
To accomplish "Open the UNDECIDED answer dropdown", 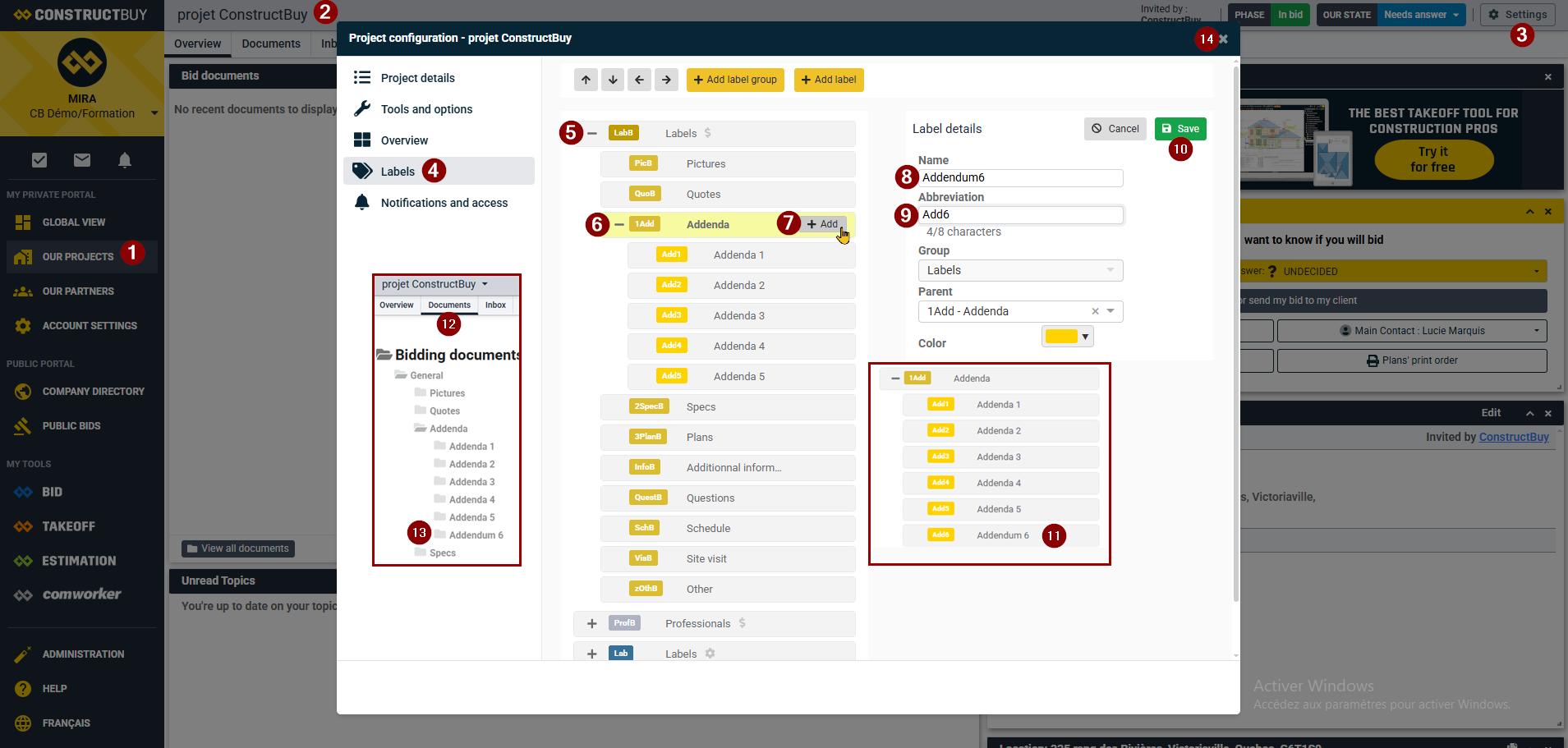I will click(1393, 271).
